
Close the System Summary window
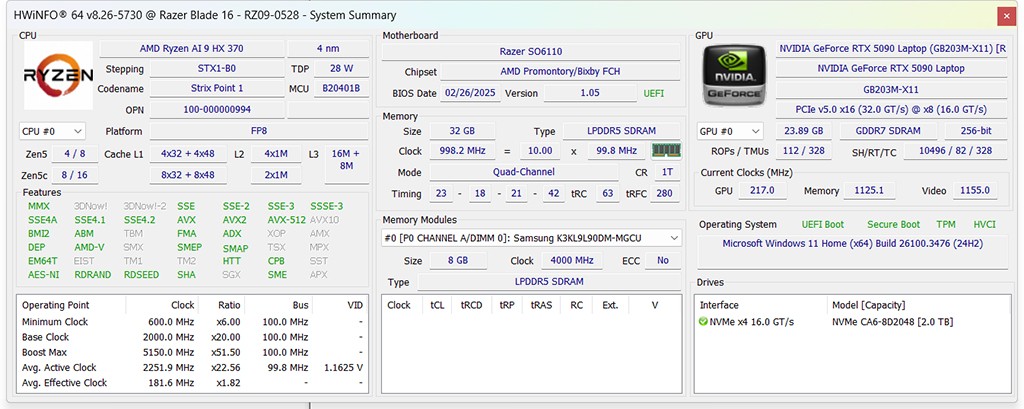(1004, 15)
